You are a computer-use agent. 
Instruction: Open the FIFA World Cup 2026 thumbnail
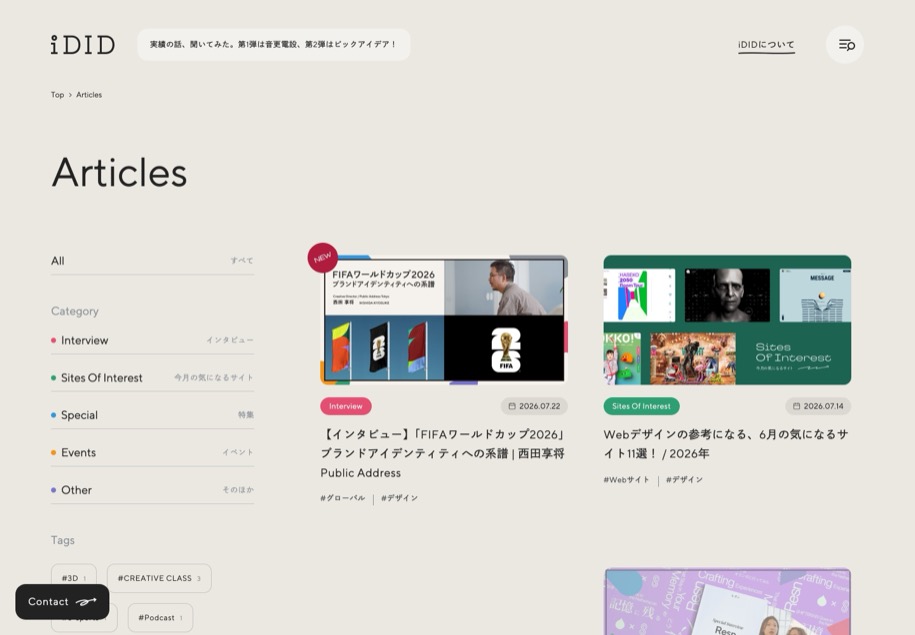coord(444,320)
